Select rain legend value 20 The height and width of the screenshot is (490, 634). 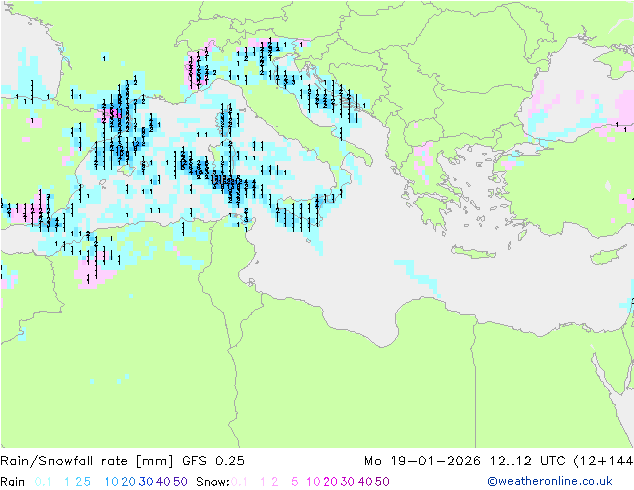128,482
